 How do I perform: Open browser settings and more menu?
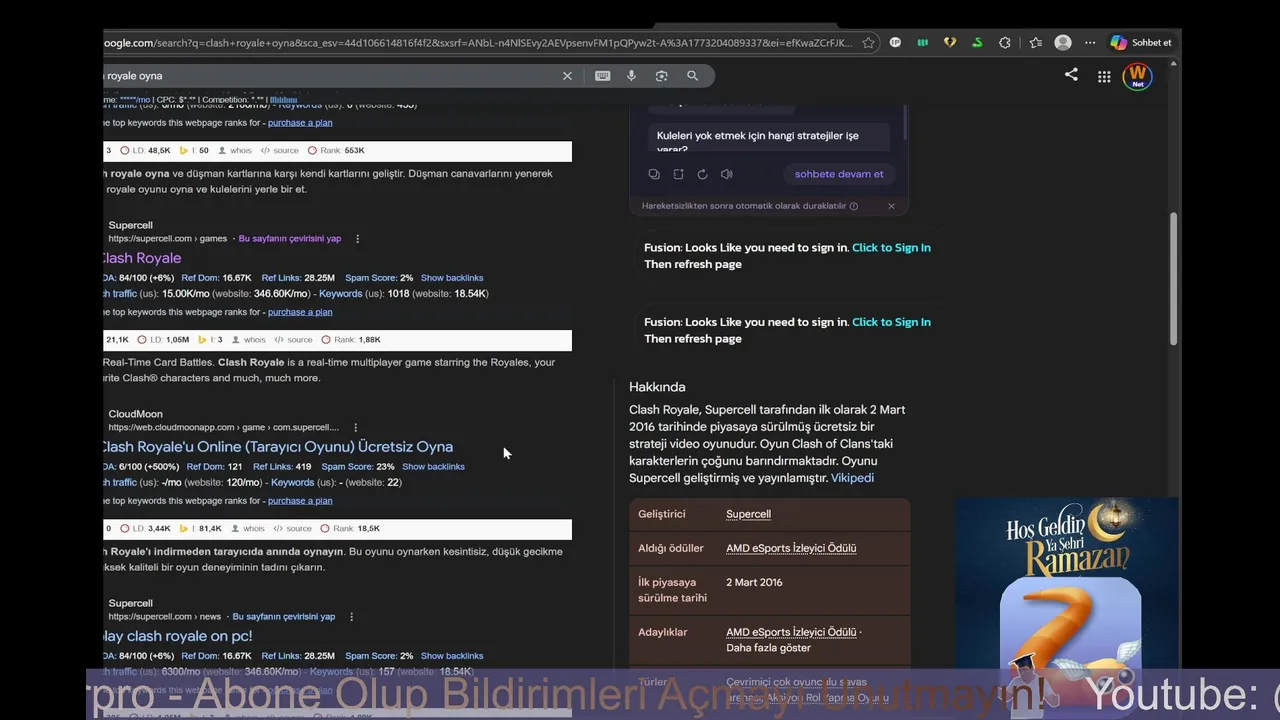pos(1090,43)
